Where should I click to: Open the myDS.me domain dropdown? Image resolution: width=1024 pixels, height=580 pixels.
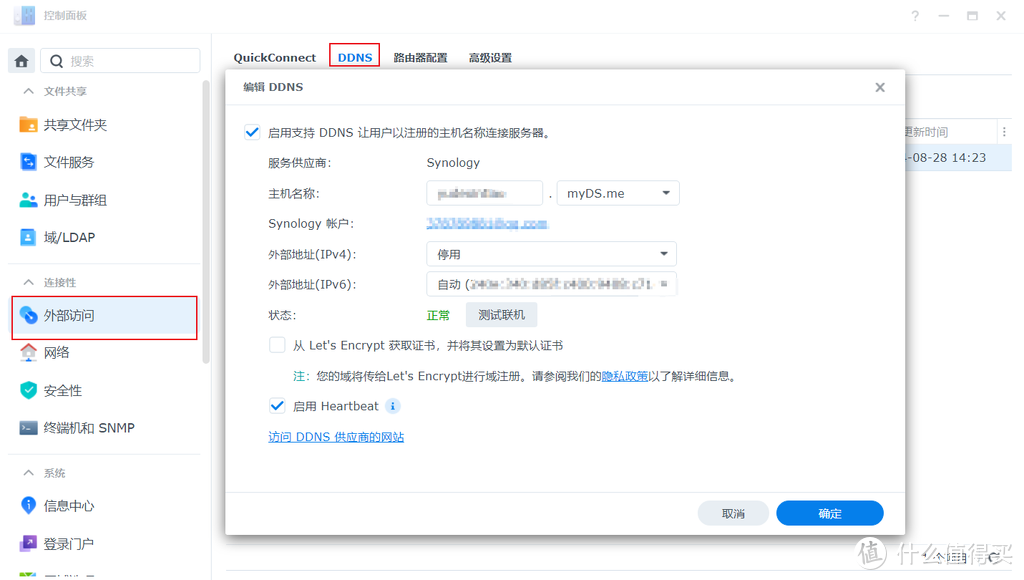click(617, 192)
